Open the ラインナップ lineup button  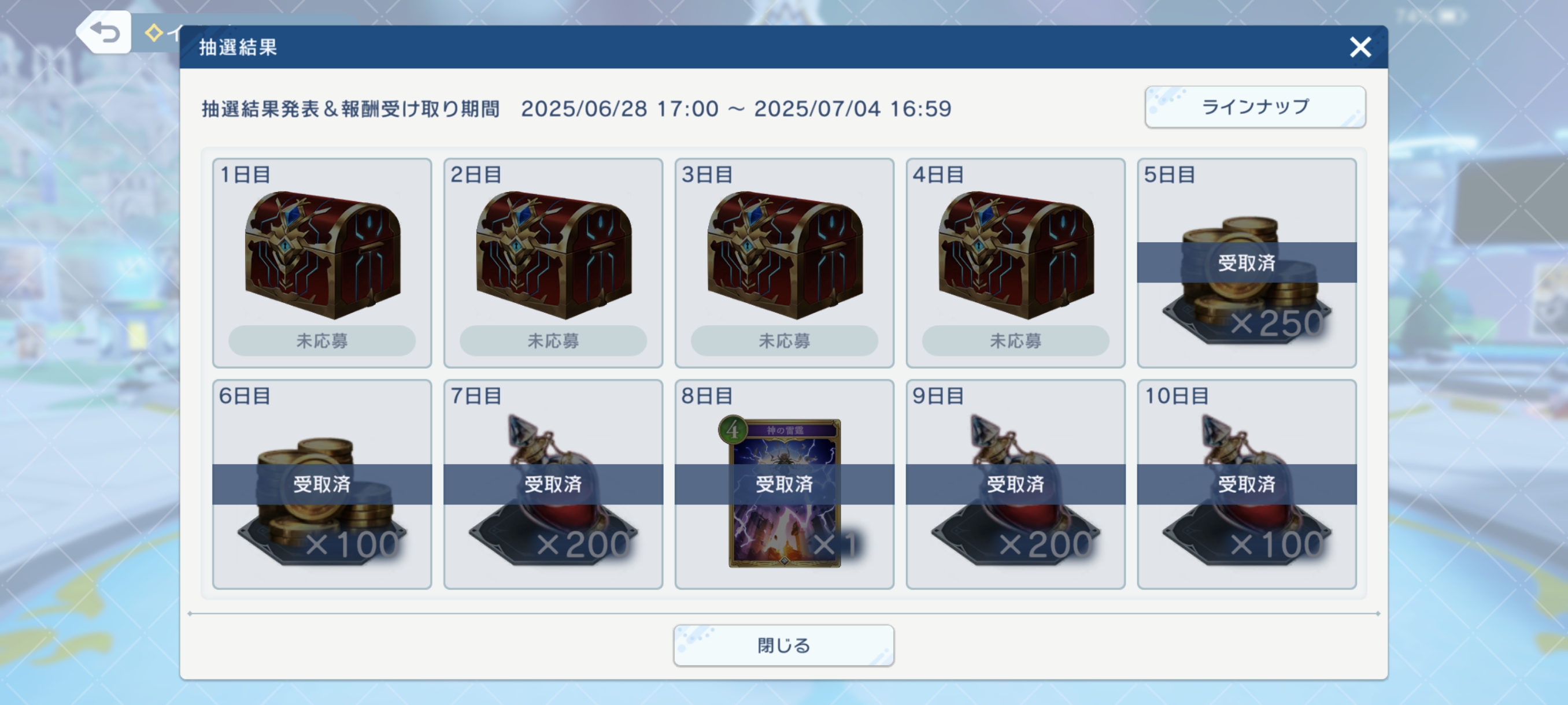pyautogui.click(x=1255, y=107)
